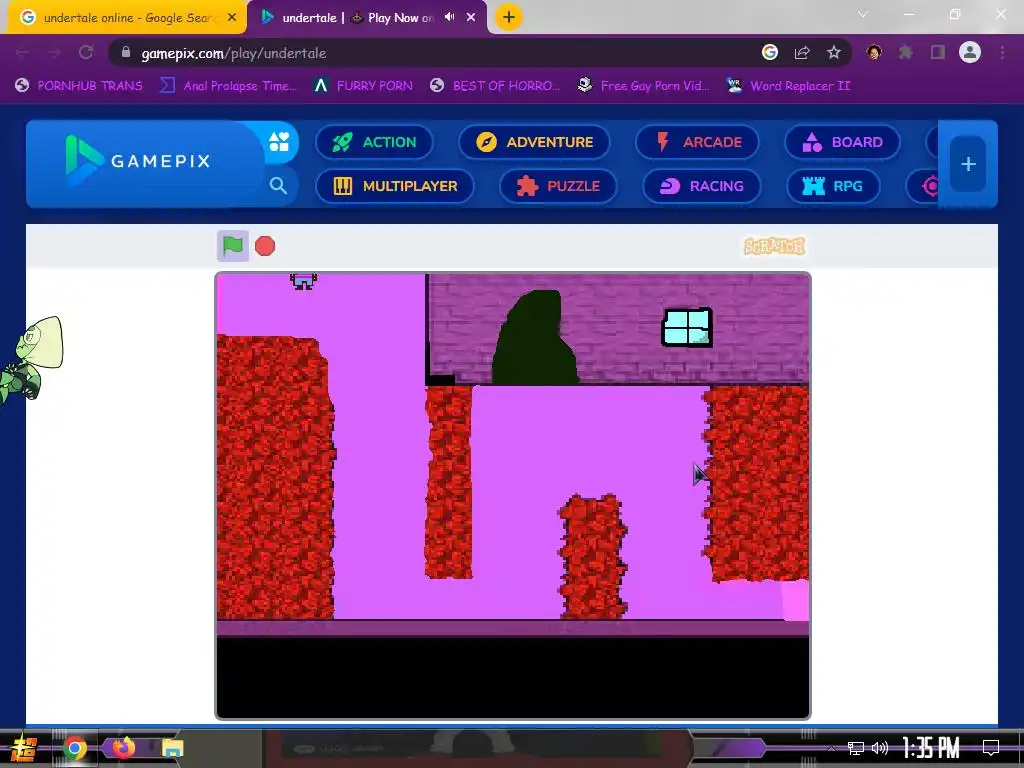Start the game with the green flag
The image size is (1024, 768).
[232, 246]
